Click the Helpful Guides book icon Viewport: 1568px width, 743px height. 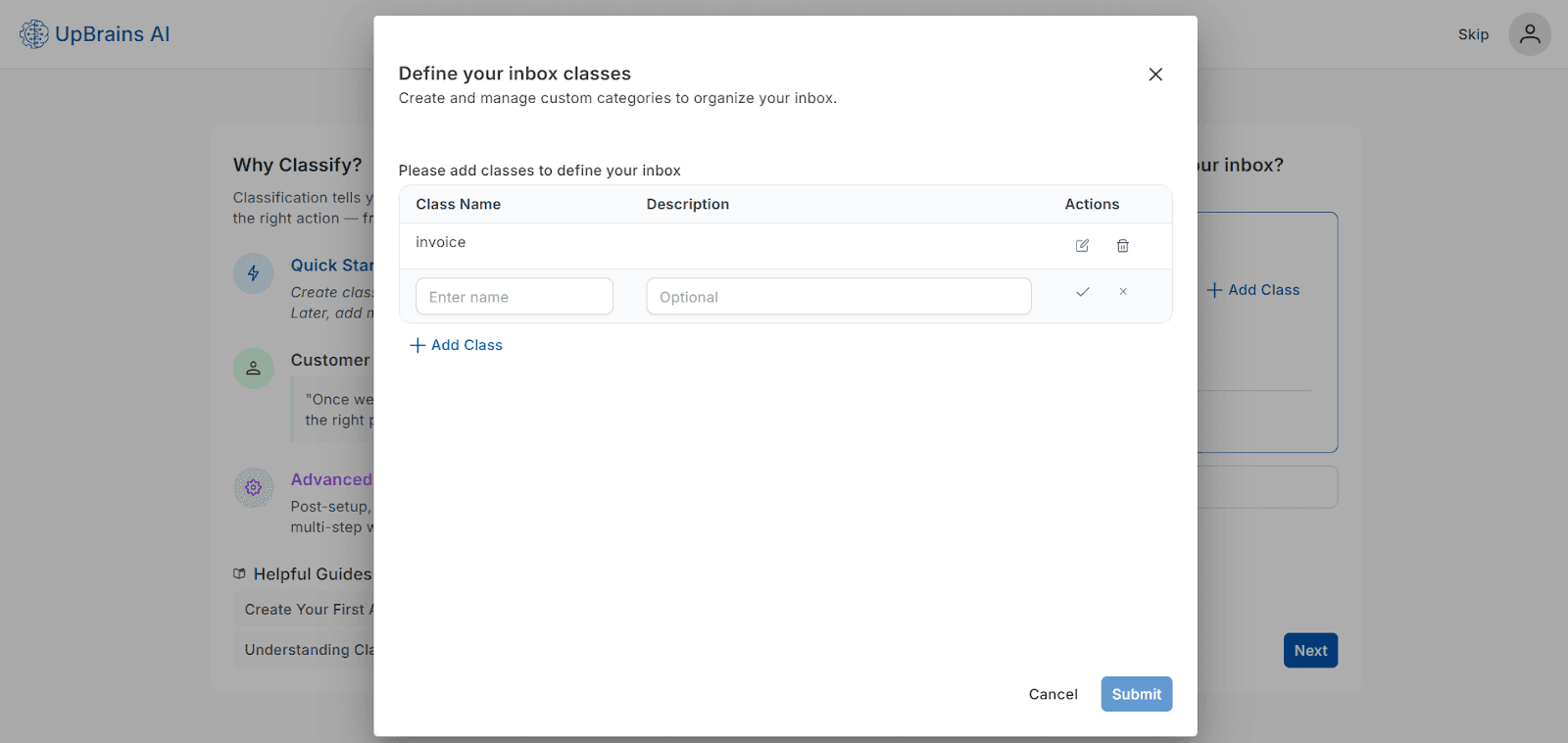[239, 574]
